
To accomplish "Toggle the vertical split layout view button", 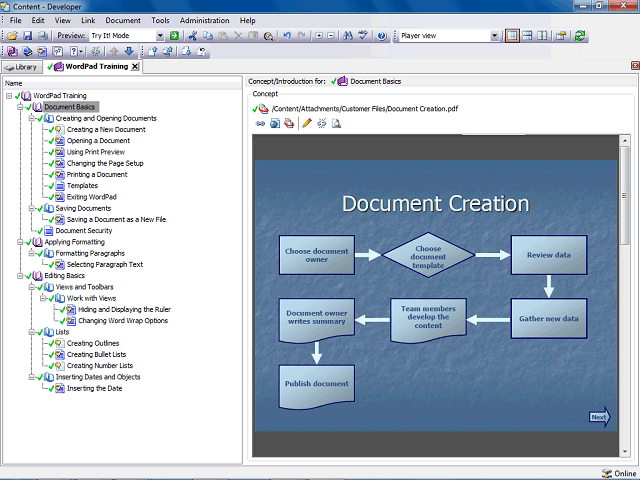I will (542, 36).
